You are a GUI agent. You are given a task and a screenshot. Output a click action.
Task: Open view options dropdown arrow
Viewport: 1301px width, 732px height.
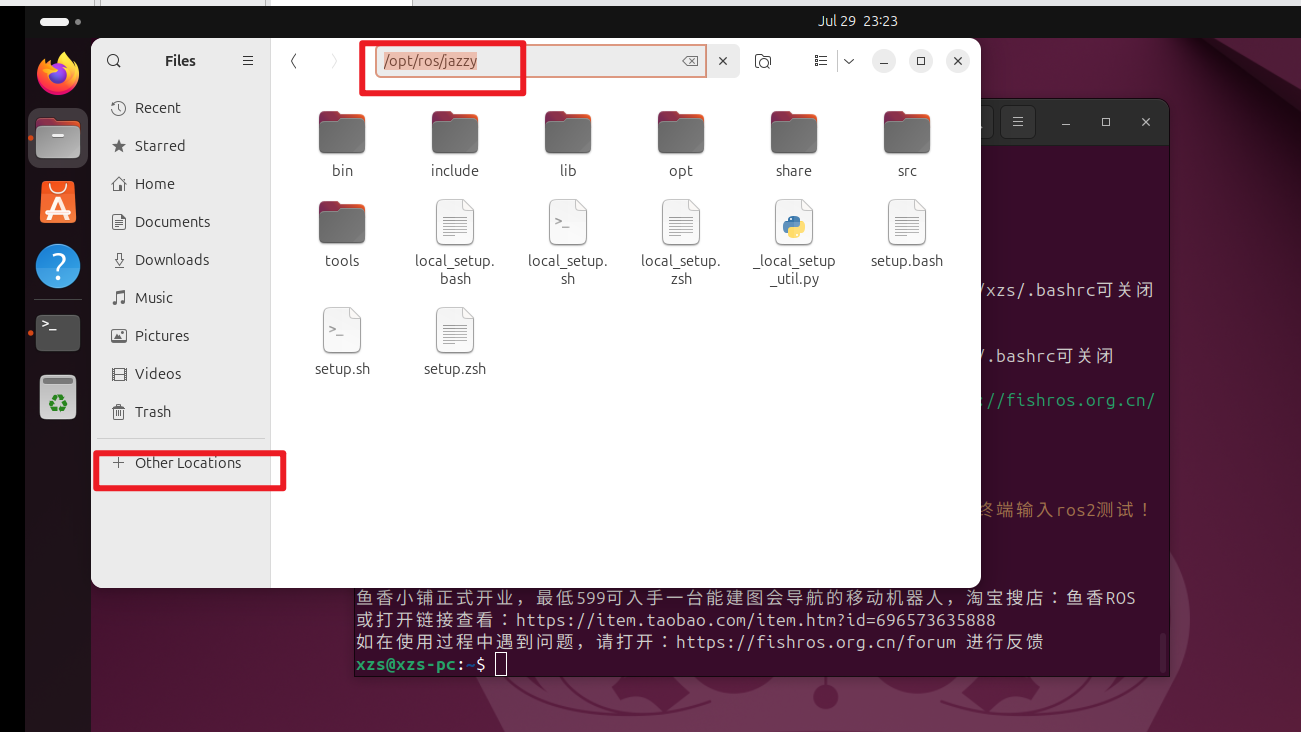tap(849, 61)
